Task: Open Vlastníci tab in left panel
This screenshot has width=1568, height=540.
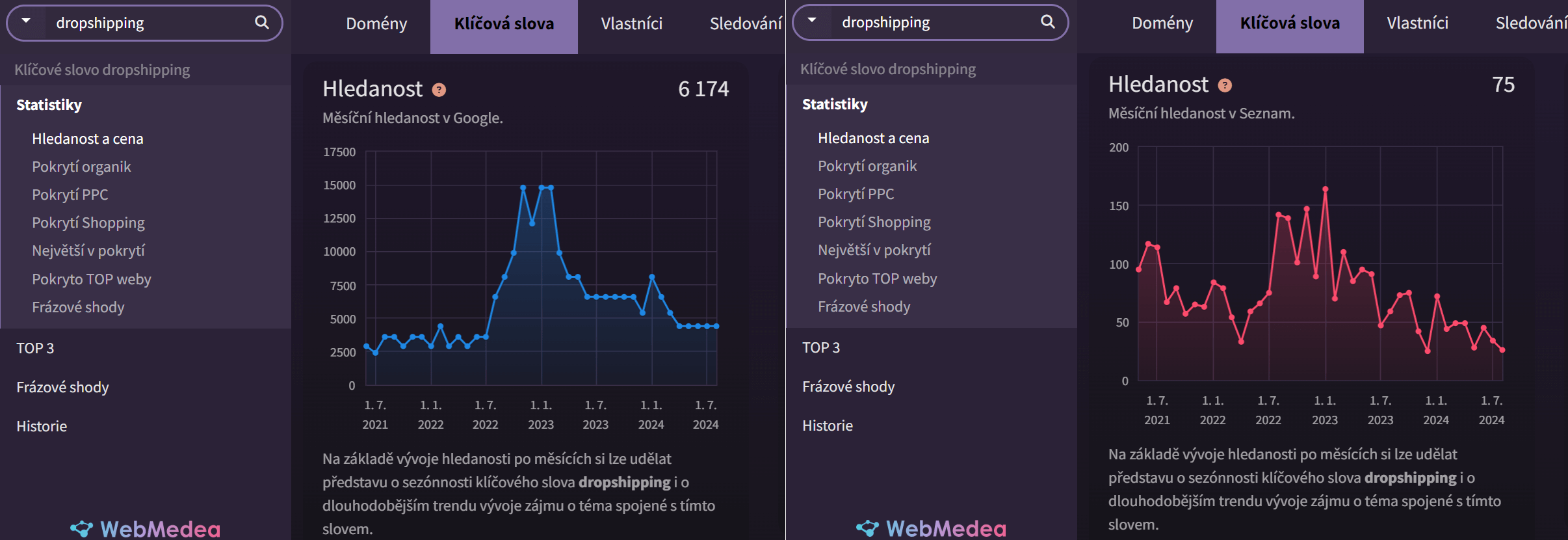Action: (631, 24)
